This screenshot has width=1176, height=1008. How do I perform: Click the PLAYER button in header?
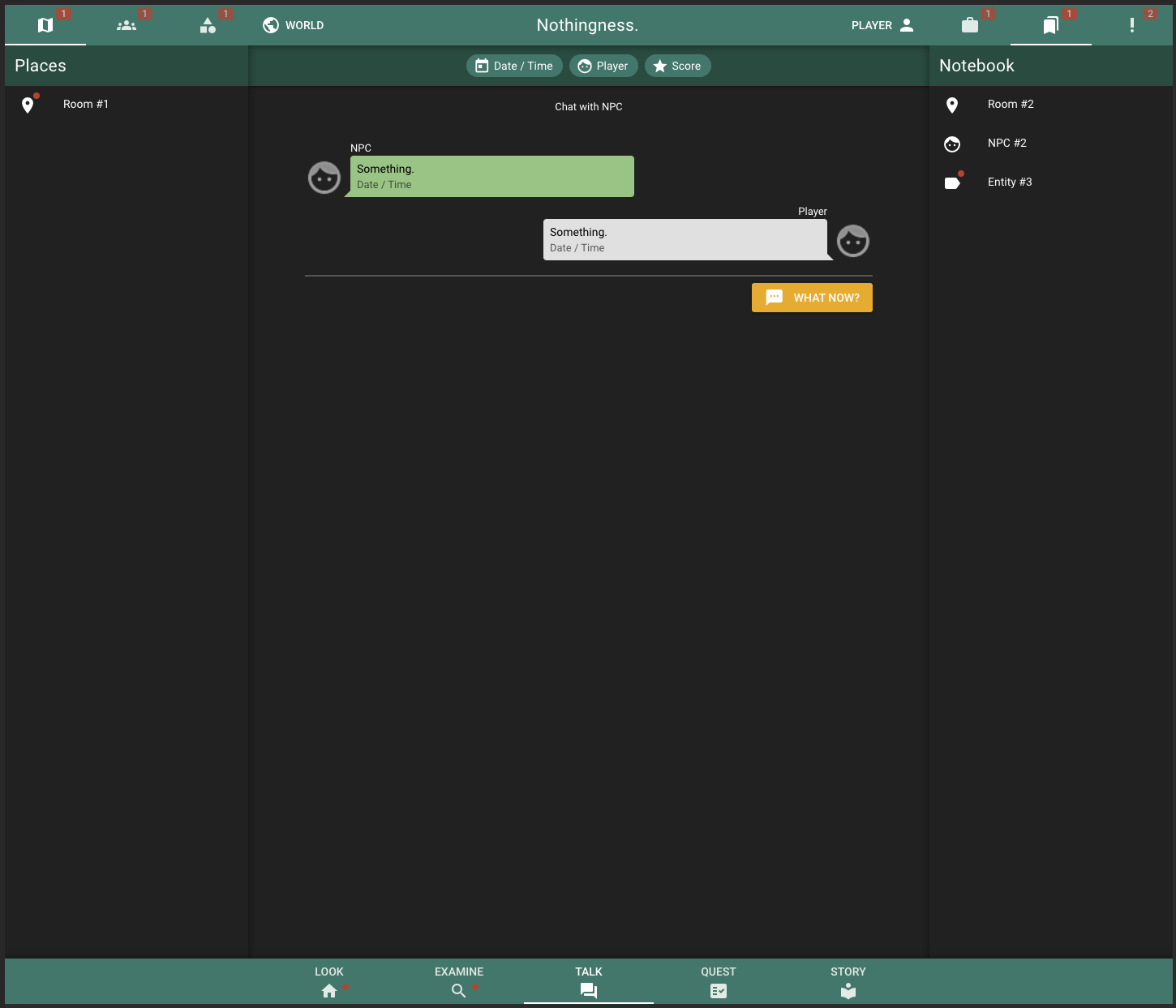tap(883, 25)
